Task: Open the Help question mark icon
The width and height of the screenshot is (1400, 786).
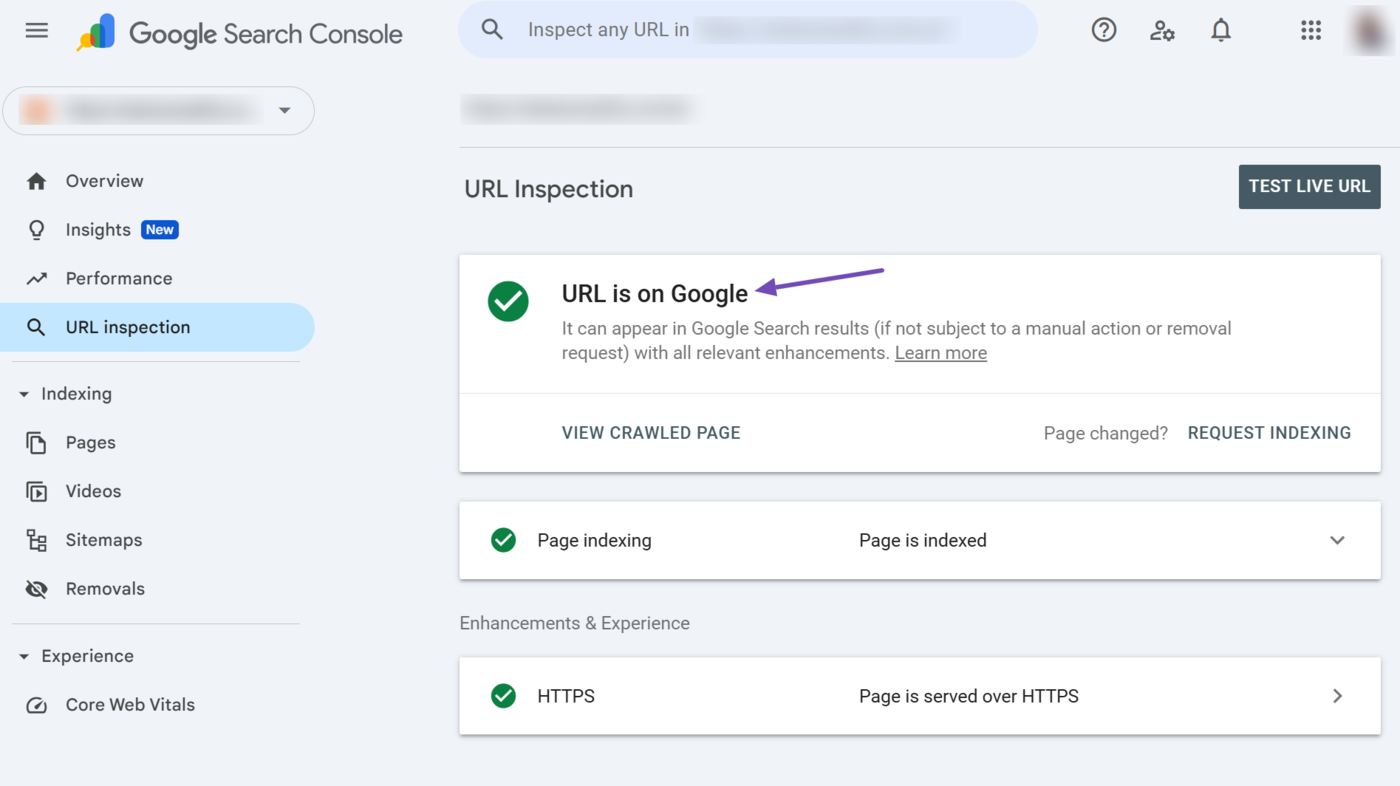Action: coord(1104,30)
